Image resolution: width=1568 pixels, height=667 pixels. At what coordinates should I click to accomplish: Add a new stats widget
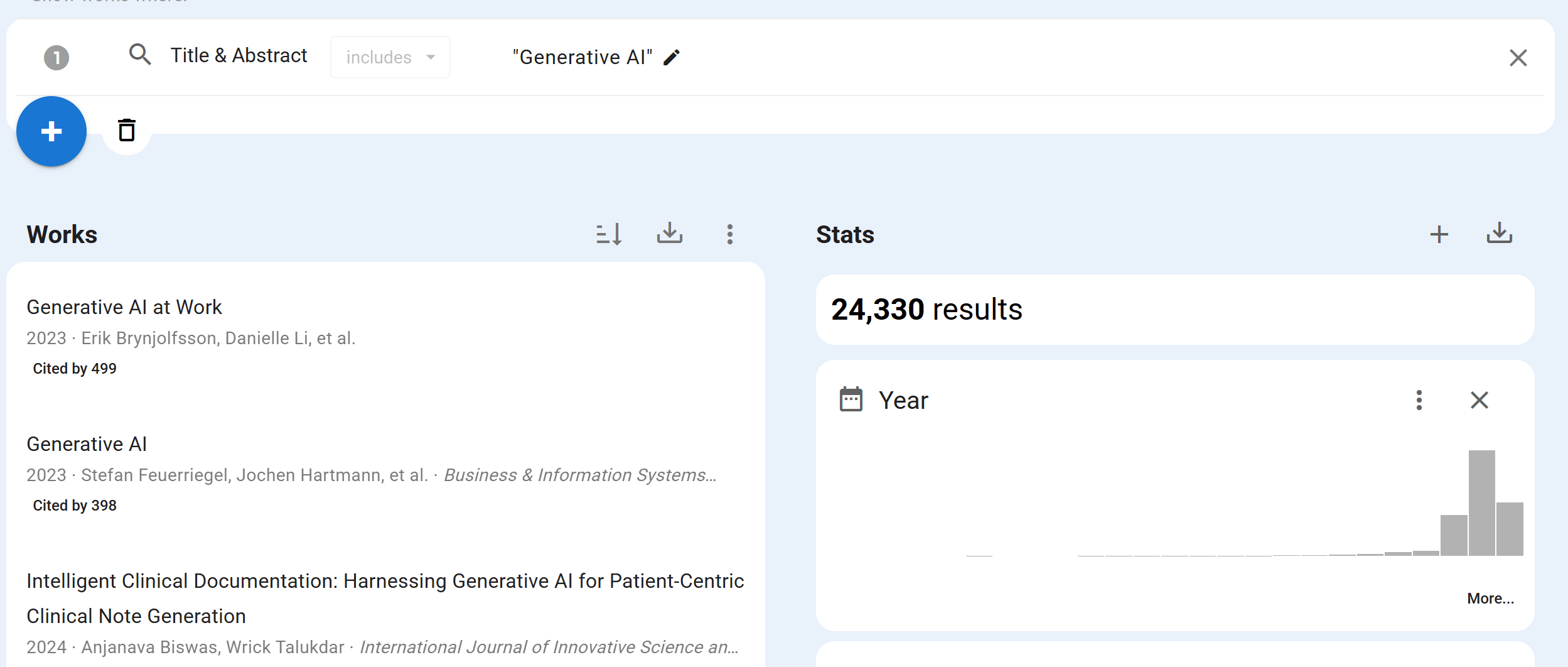click(1439, 234)
